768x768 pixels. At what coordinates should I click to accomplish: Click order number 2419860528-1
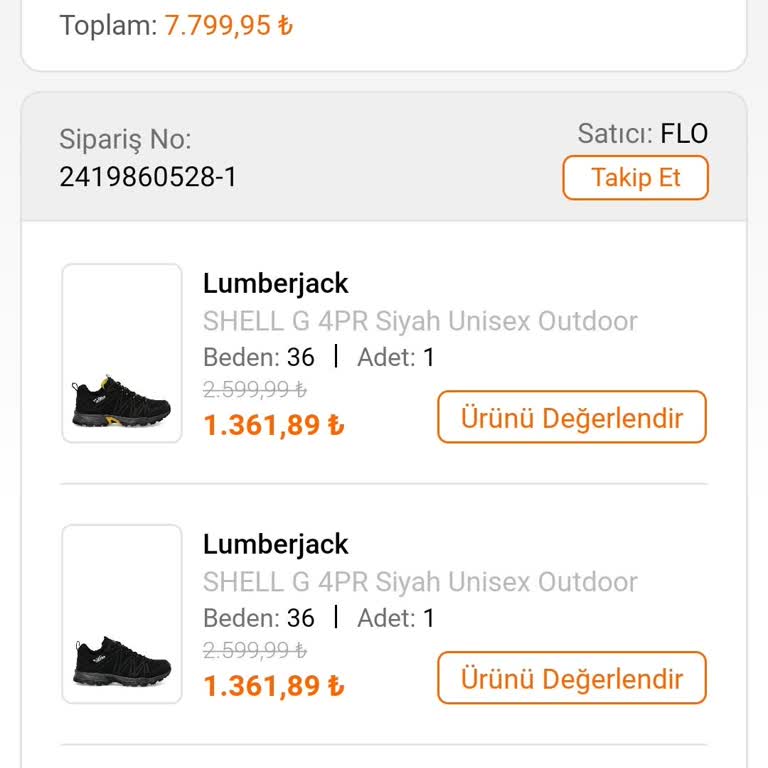point(148,177)
